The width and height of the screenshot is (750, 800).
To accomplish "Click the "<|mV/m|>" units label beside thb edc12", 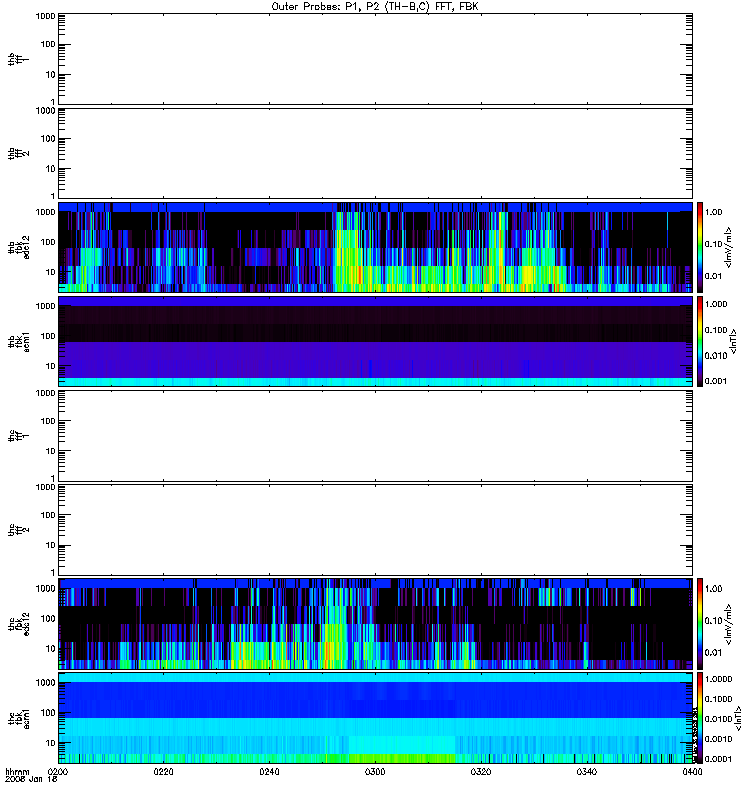I will 728,247.
